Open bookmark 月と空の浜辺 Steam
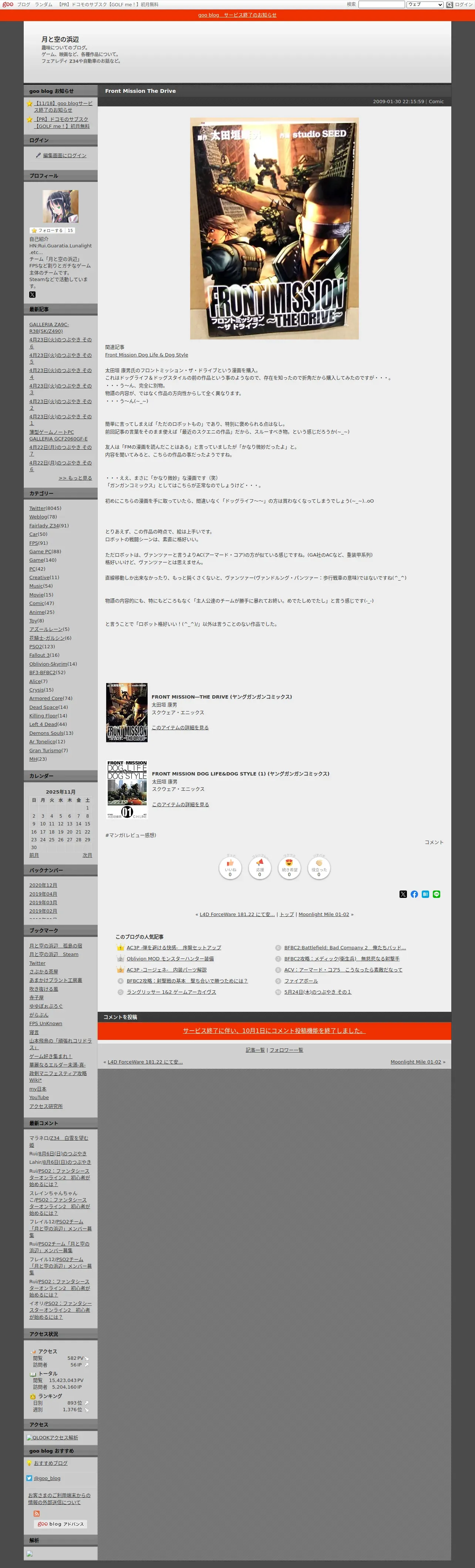The image size is (475, 1568). coord(54,954)
